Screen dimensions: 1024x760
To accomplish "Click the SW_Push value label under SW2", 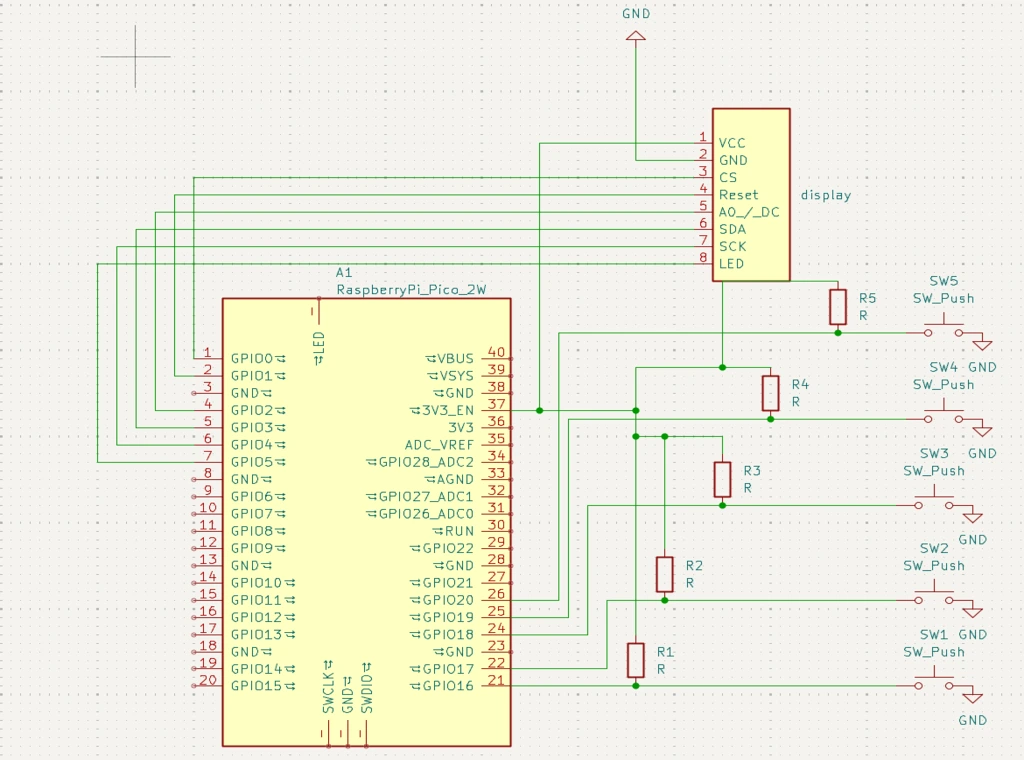I will pos(934,566).
